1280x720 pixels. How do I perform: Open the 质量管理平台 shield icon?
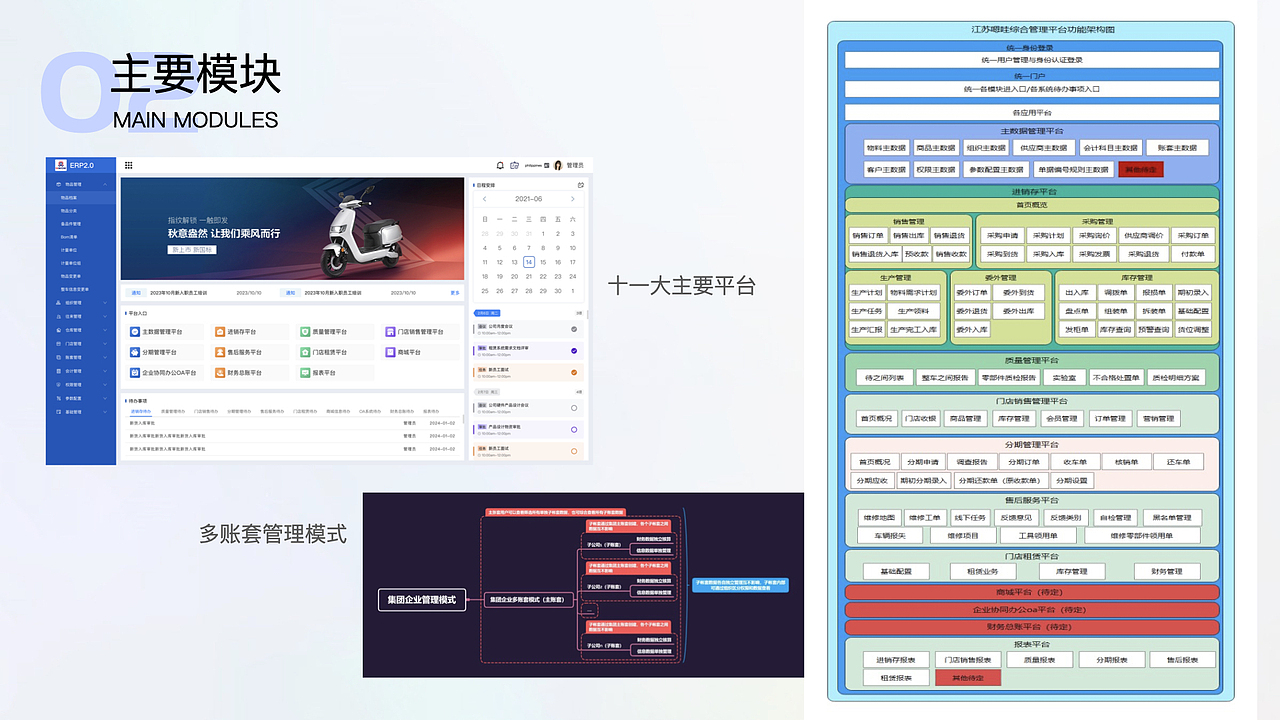pos(304,331)
